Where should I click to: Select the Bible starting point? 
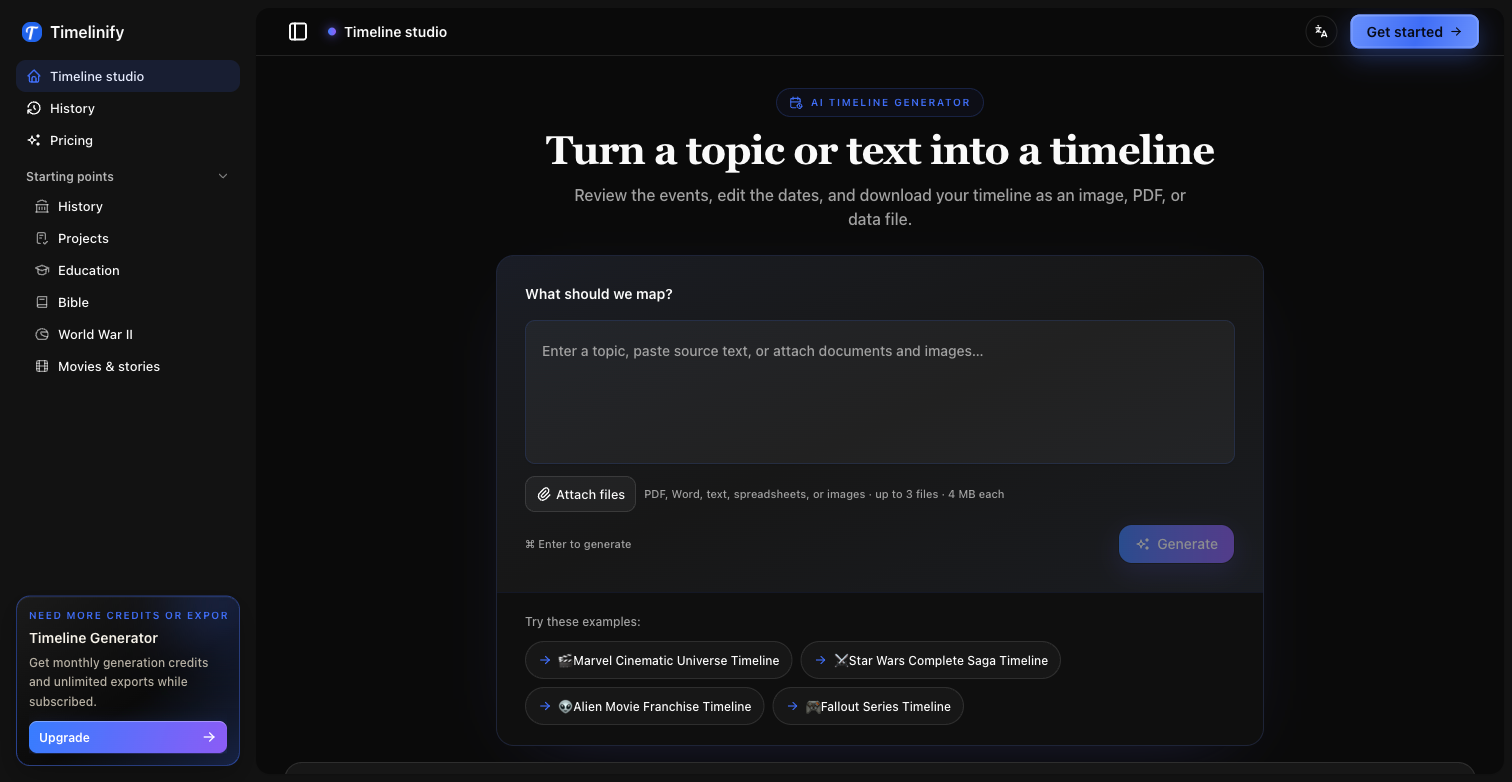click(x=132, y=302)
